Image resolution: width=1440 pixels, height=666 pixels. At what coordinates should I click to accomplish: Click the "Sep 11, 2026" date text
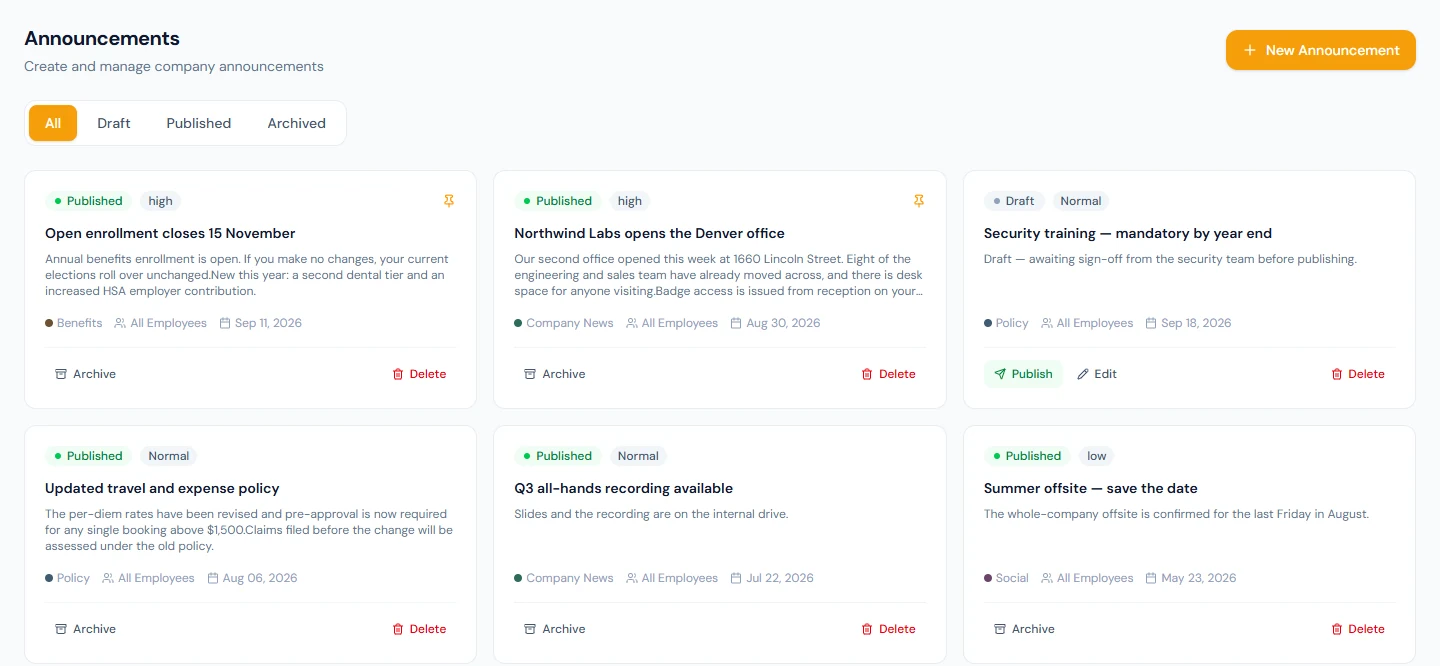268,323
